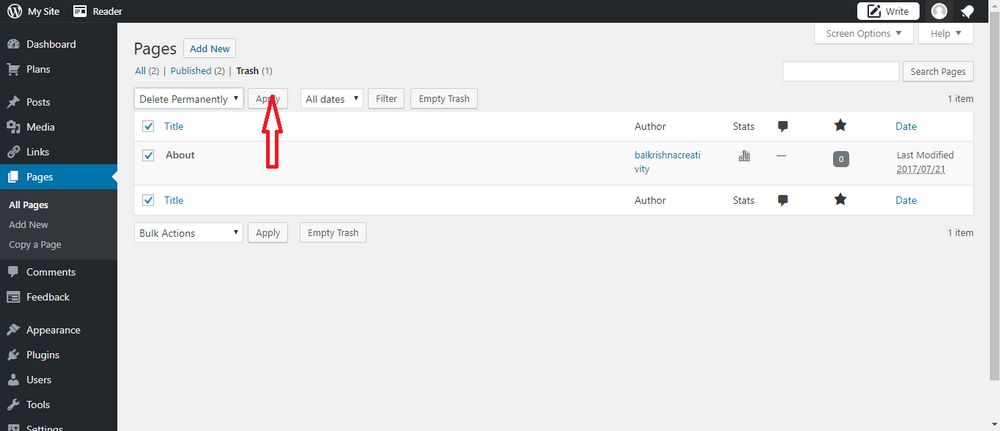This screenshot has height=431, width=1000.
Task: Click author link balkrishnacreativity
Action: pos(667,162)
